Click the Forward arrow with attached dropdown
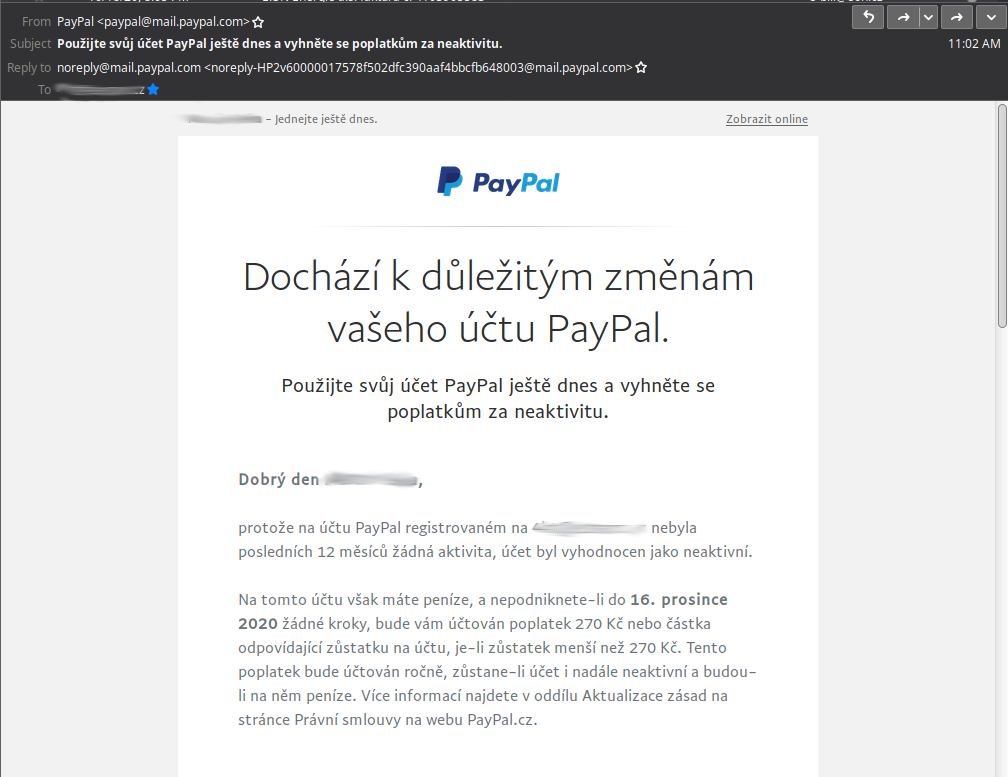The width and height of the screenshot is (1008, 777). (x=903, y=17)
